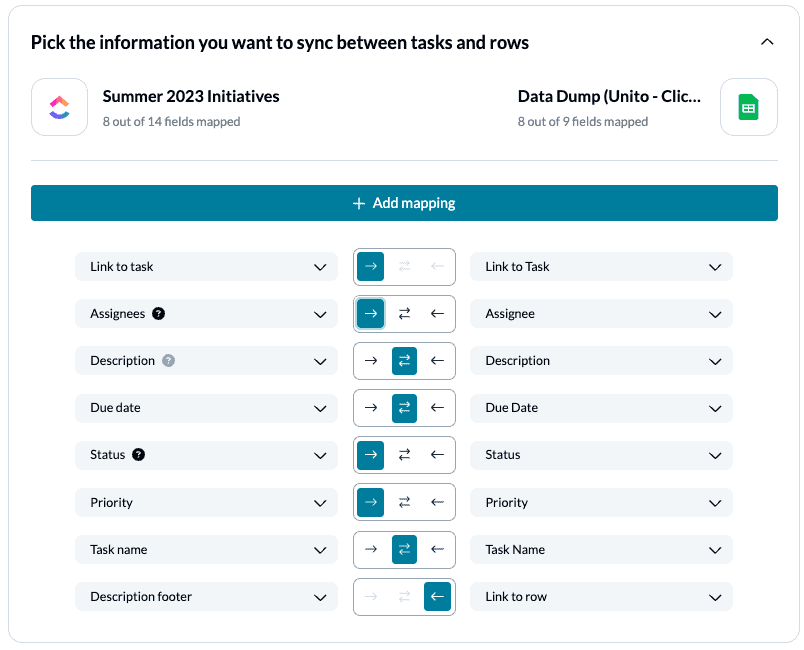Click the Add mapping button
The image size is (804, 650).
[404, 203]
